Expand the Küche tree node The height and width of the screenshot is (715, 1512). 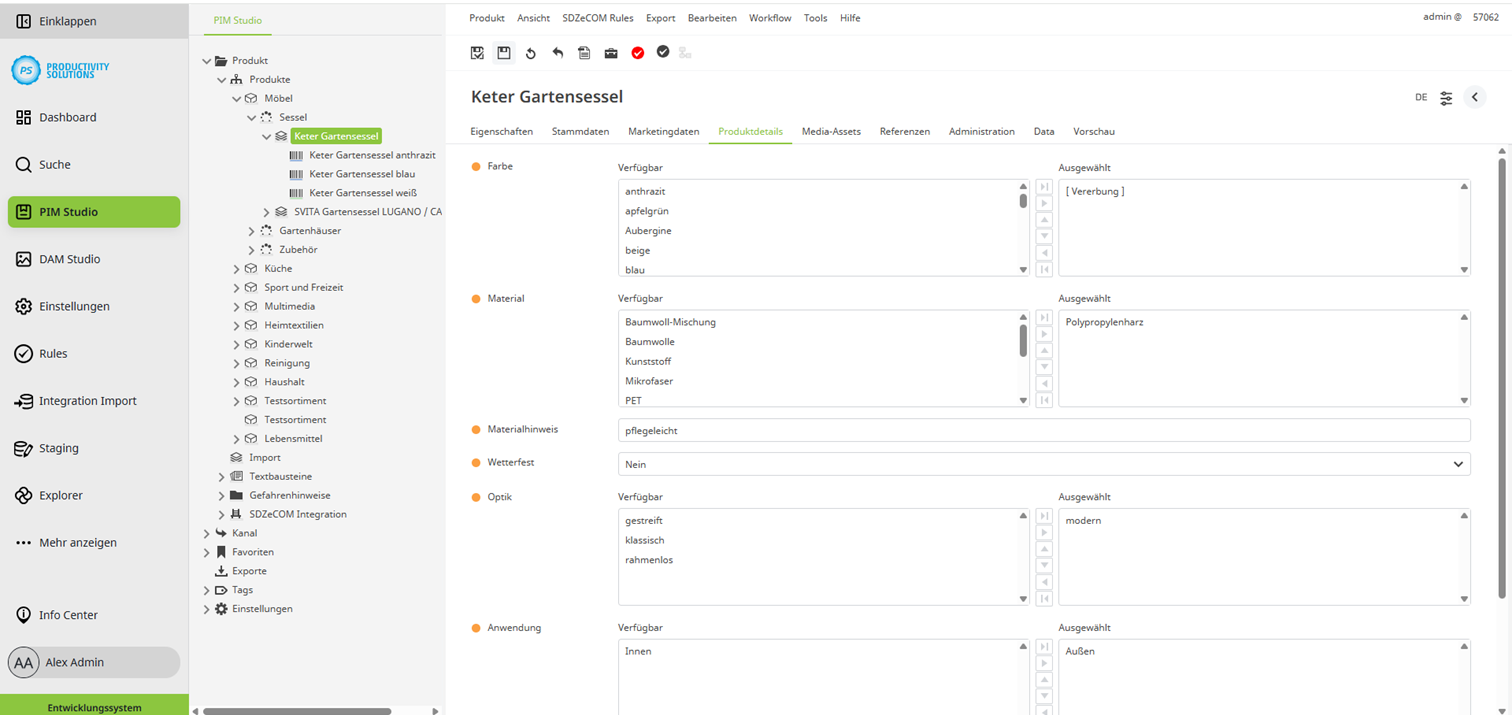pos(237,269)
